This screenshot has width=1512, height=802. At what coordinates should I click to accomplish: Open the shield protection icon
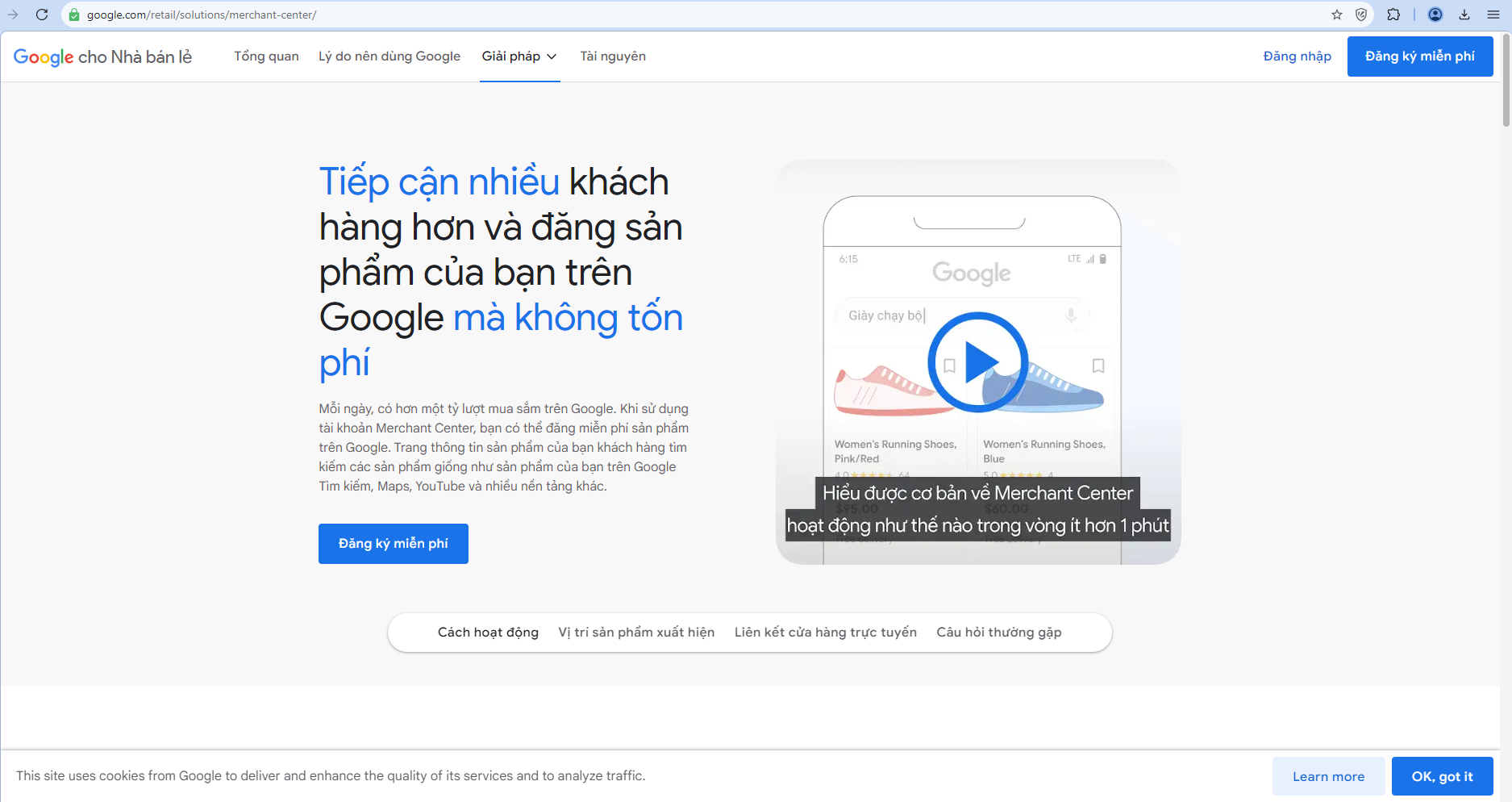coord(1361,15)
